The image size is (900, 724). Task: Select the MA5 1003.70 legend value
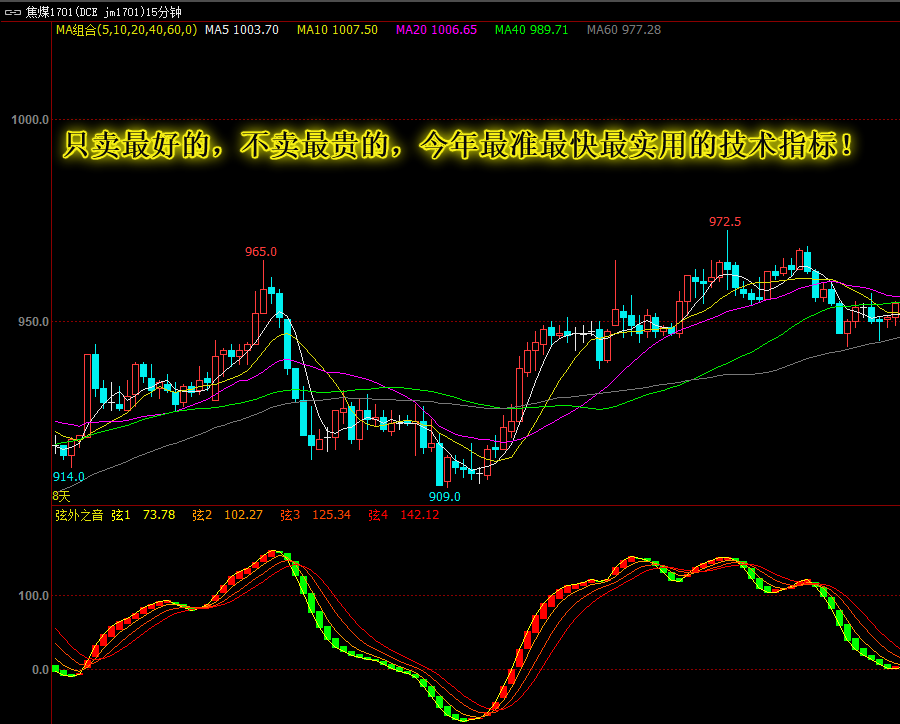[x=242, y=30]
